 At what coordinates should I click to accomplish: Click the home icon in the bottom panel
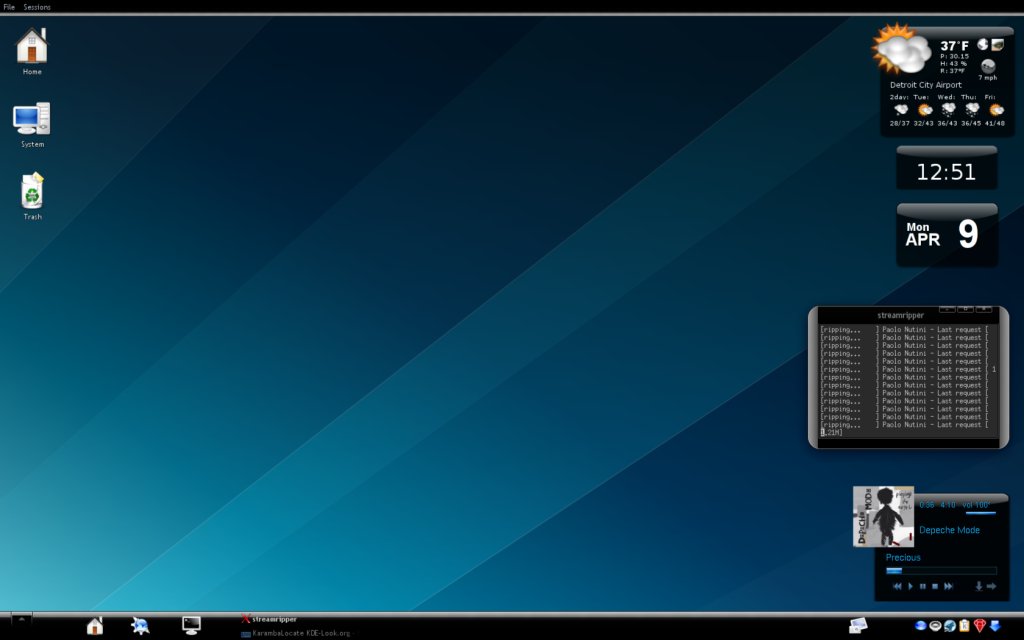click(95, 626)
